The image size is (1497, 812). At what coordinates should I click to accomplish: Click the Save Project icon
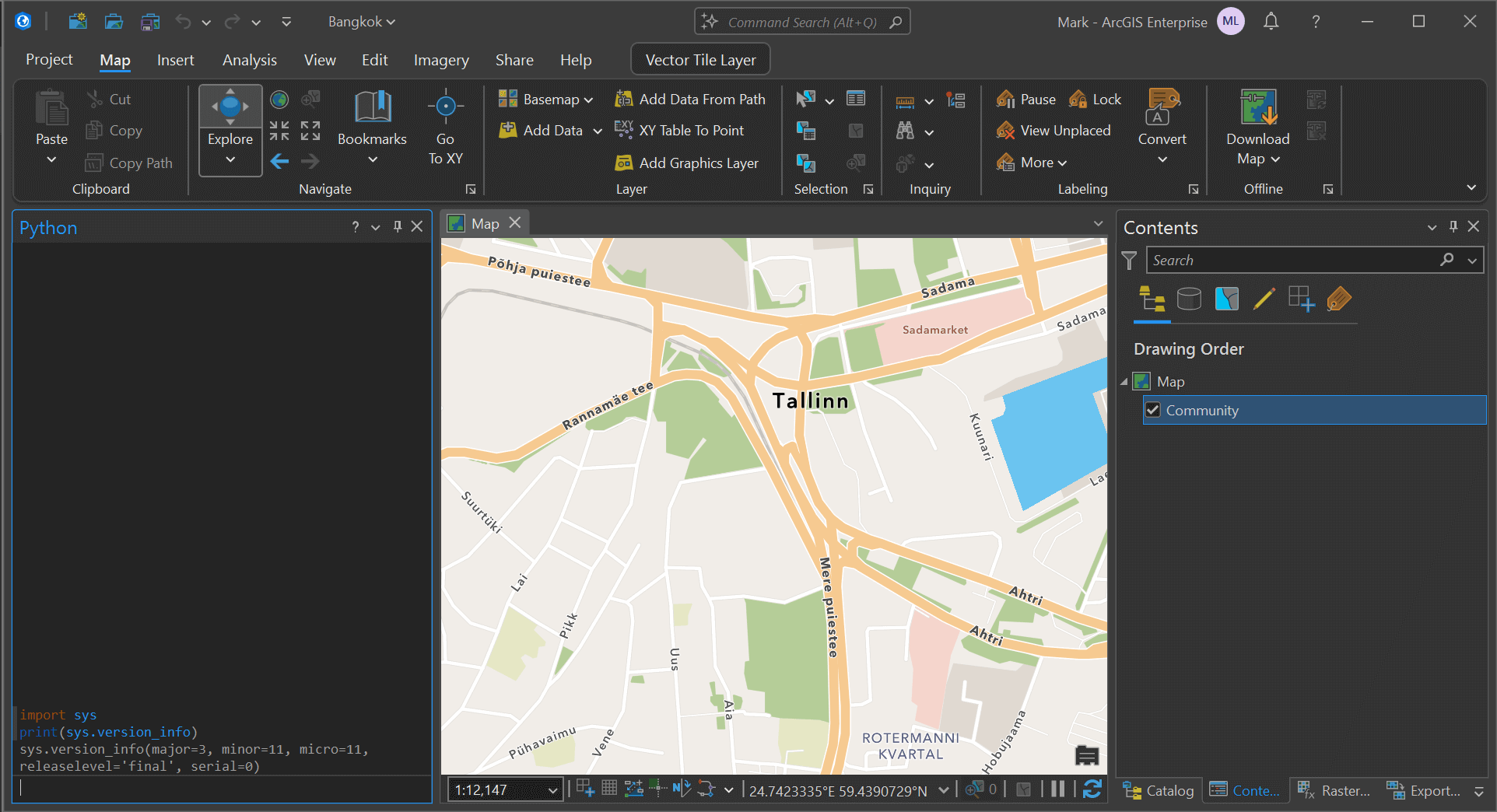click(x=150, y=22)
